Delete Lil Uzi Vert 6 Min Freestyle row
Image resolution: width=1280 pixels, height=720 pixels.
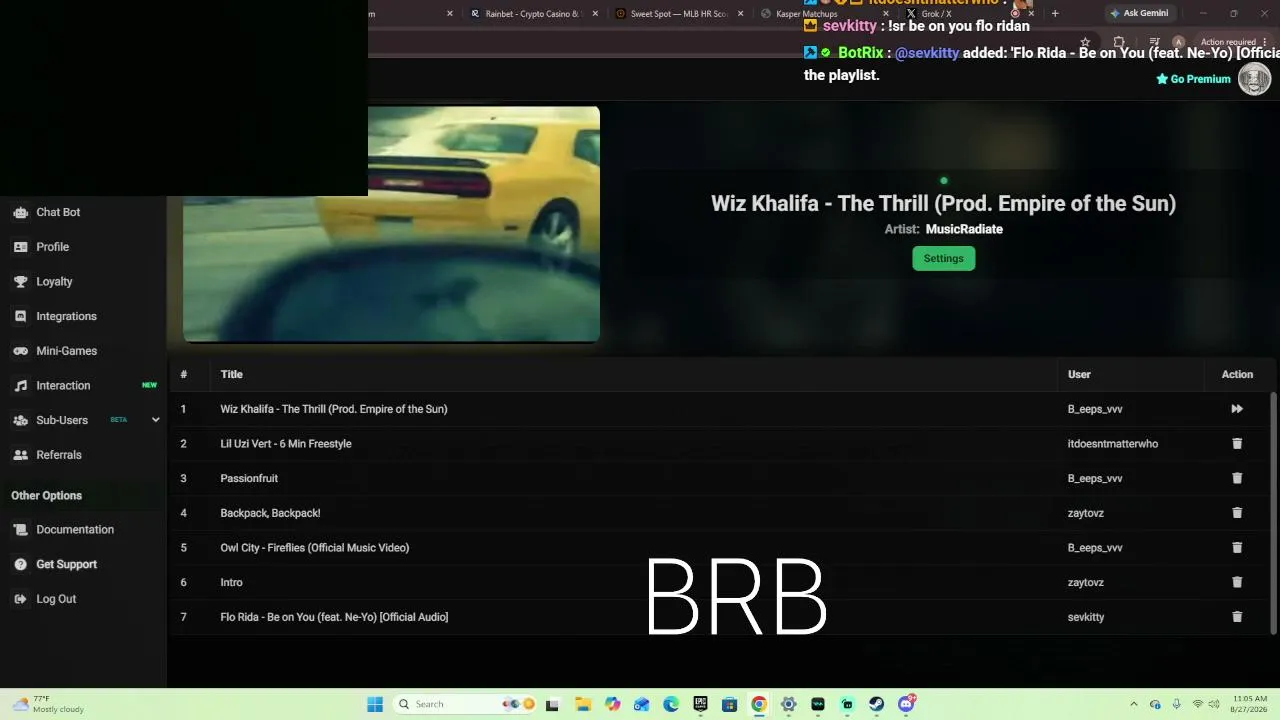click(x=1237, y=444)
